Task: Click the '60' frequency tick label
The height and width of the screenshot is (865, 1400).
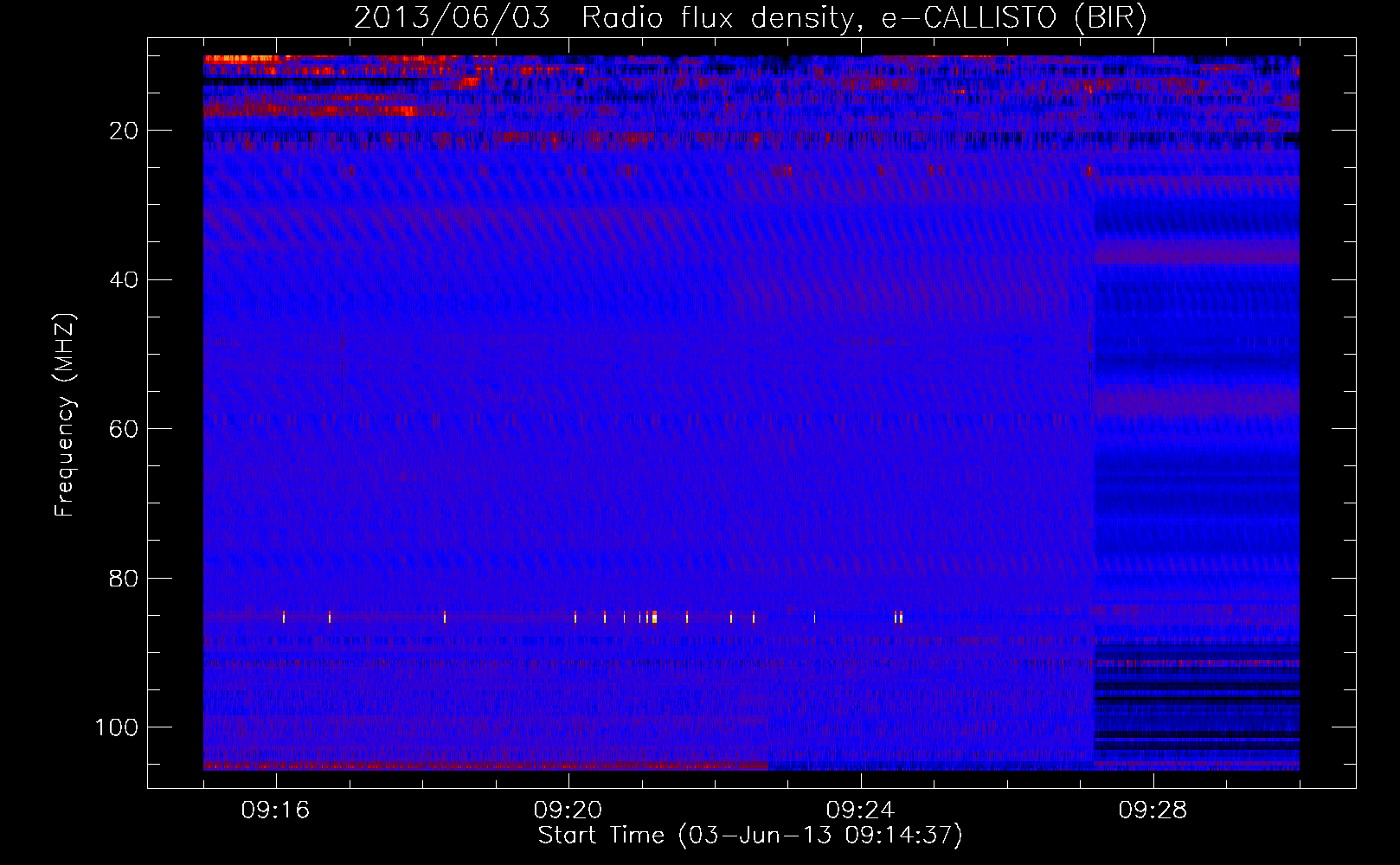Action: tap(125, 429)
